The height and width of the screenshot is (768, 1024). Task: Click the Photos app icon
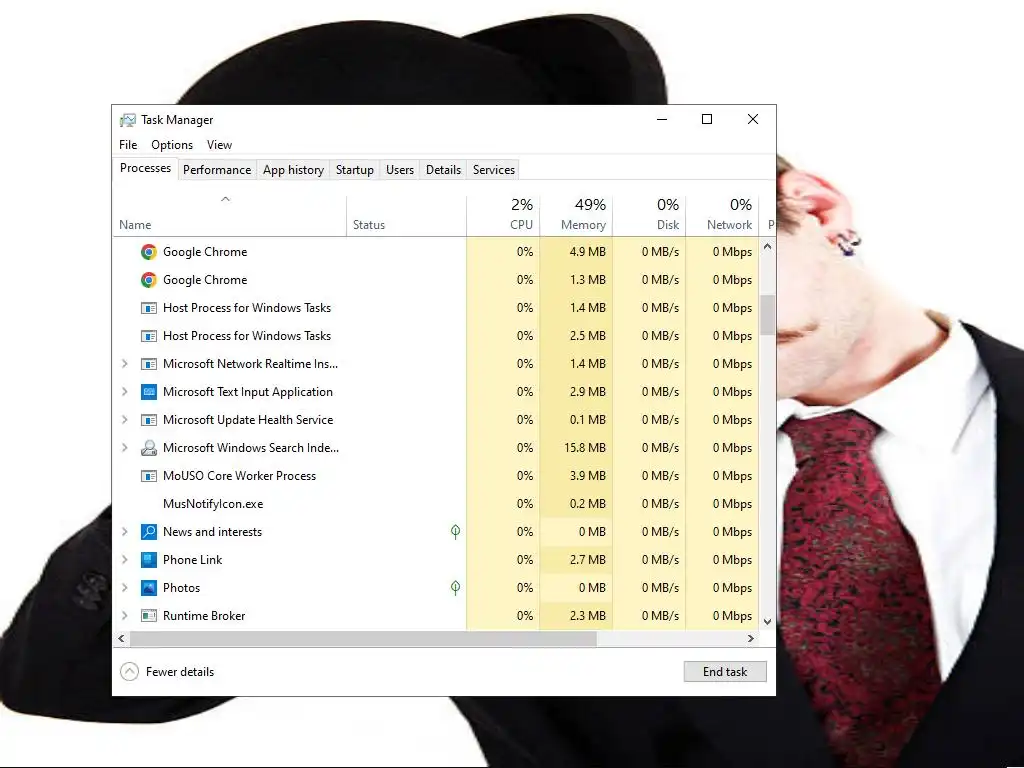[x=149, y=588]
